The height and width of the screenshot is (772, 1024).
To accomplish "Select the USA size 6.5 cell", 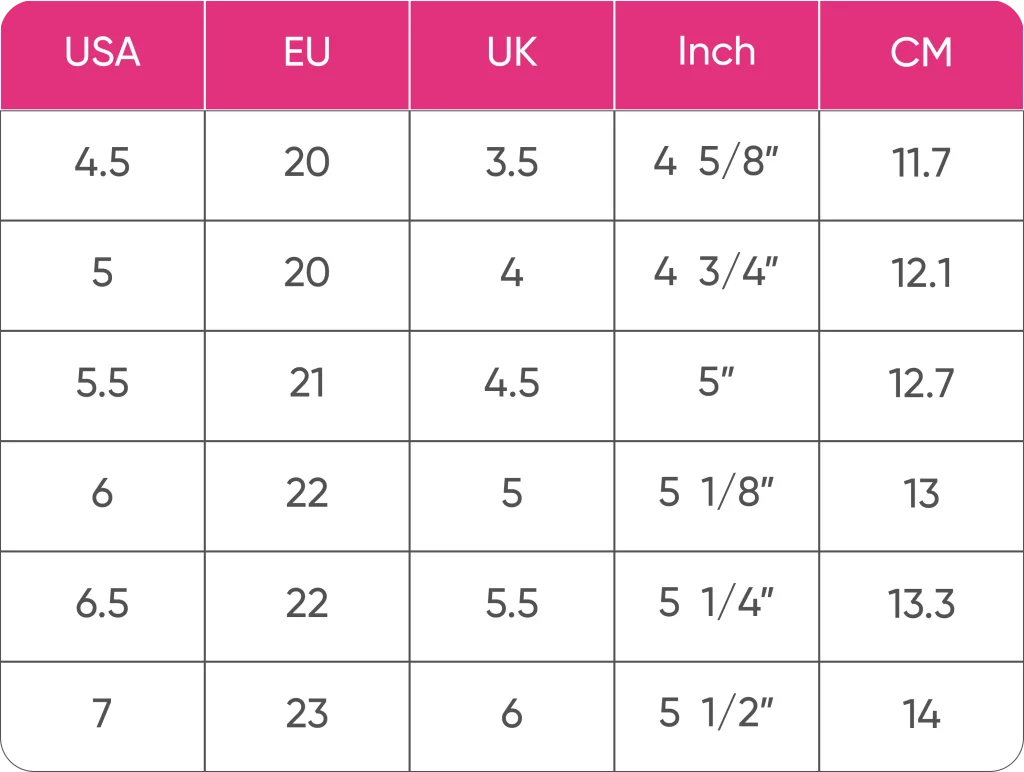I will pos(102,604).
